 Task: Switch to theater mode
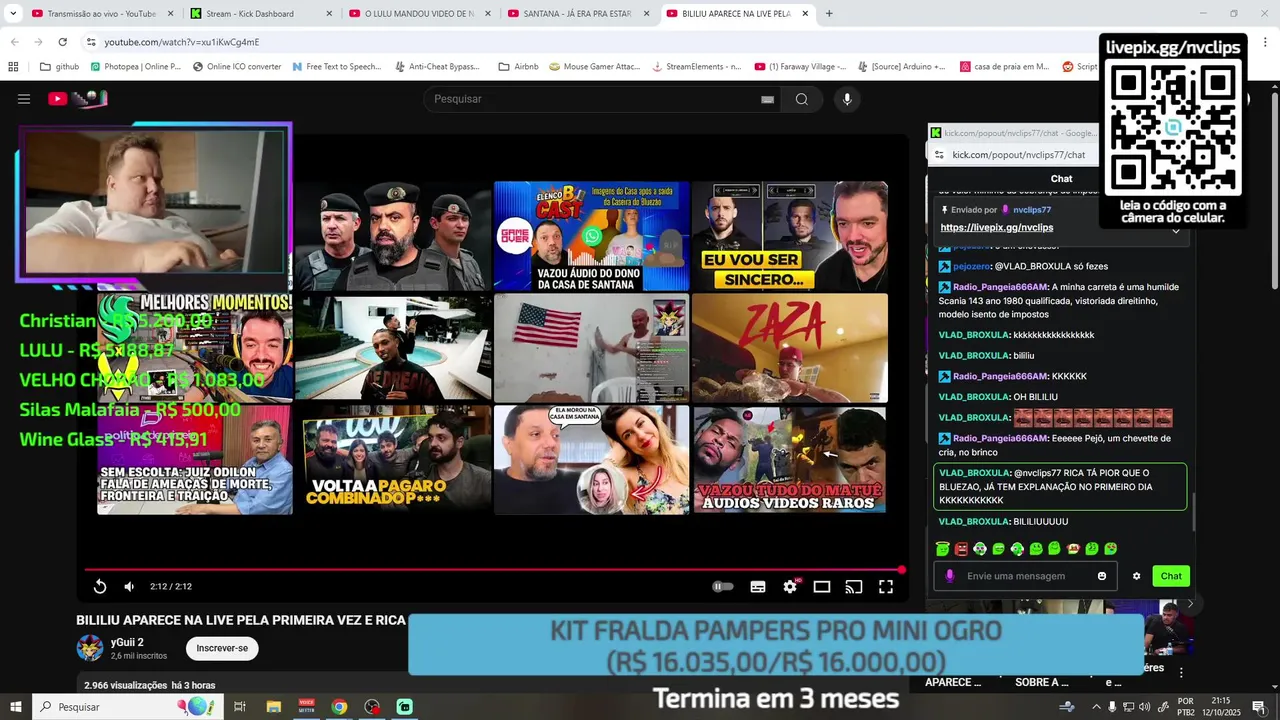click(822, 587)
